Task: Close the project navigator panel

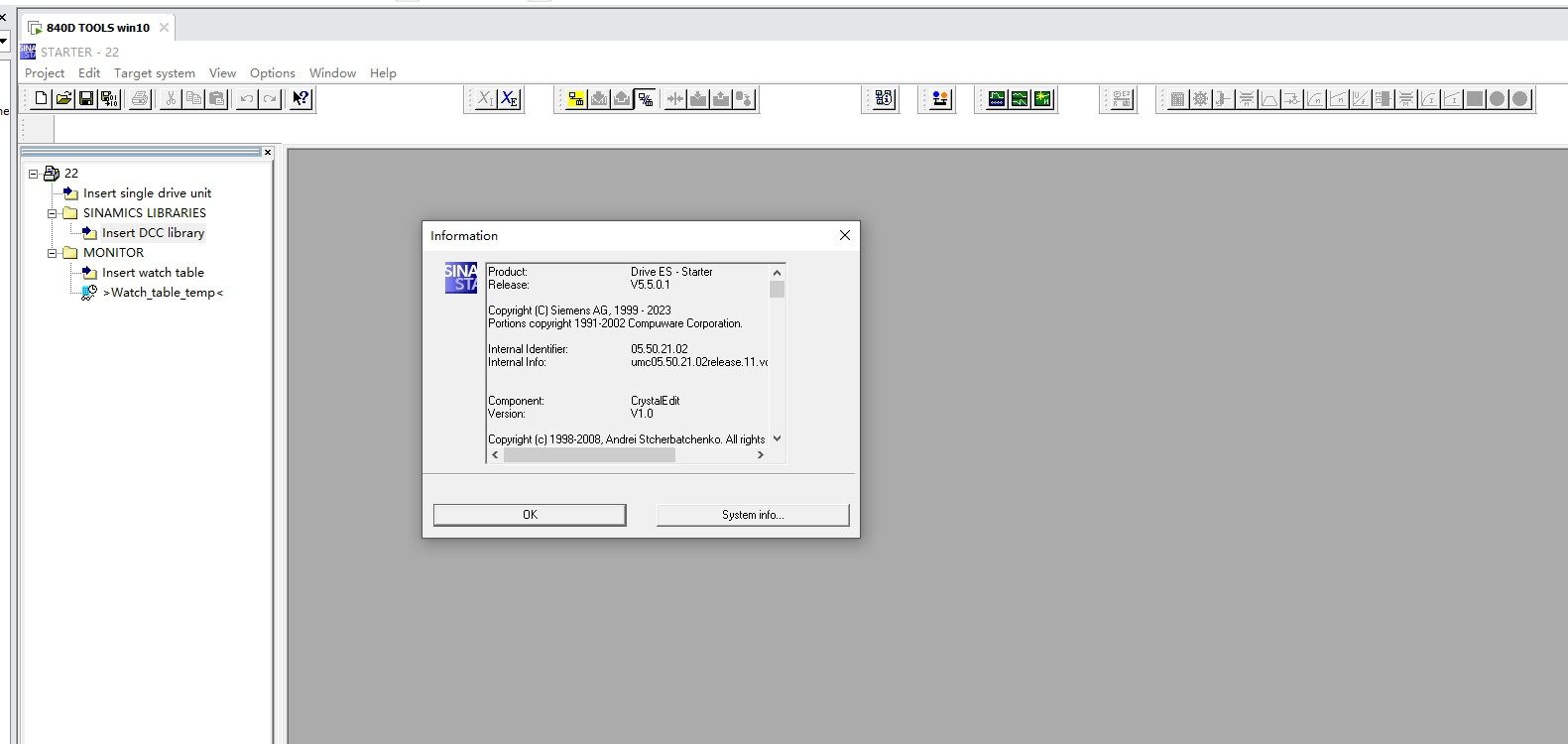Action: coord(268,152)
